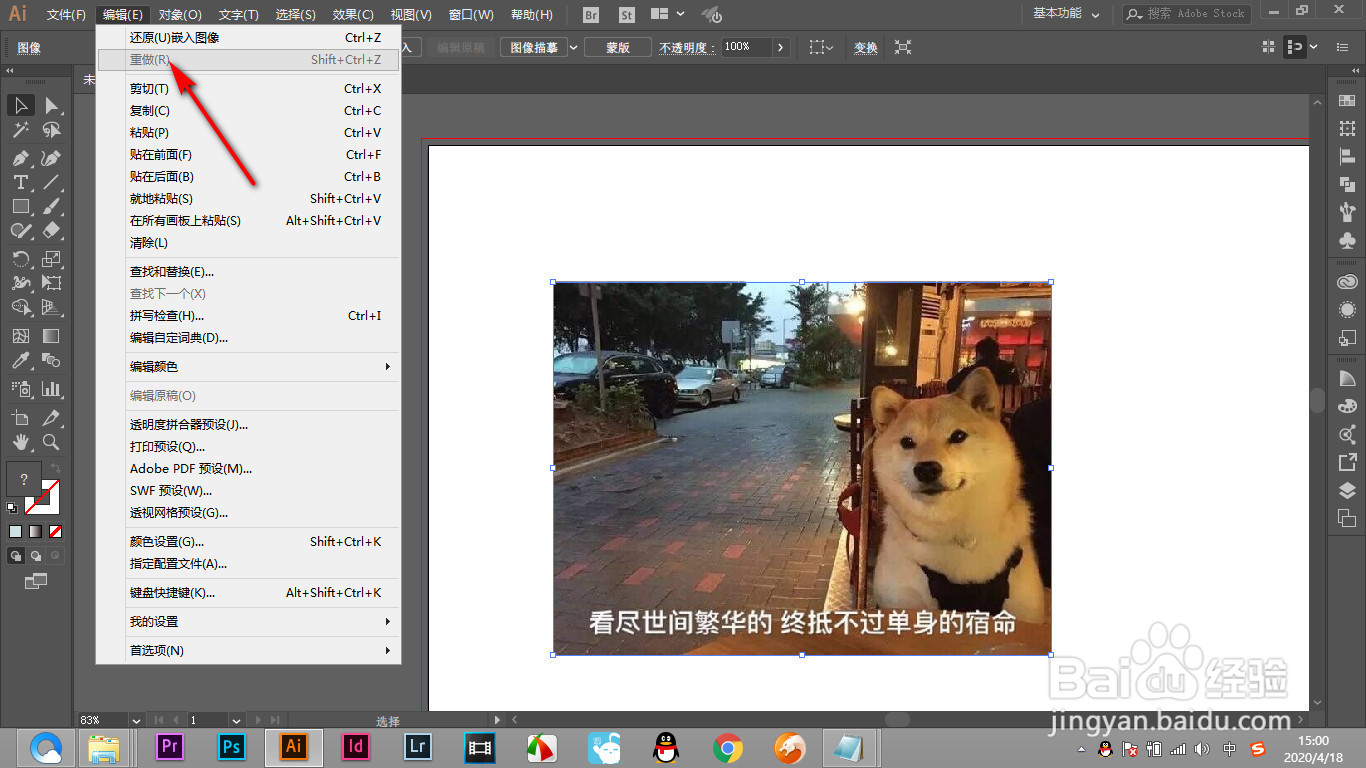
Task: Open the Artboards panel icon
Action: [1347, 518]
